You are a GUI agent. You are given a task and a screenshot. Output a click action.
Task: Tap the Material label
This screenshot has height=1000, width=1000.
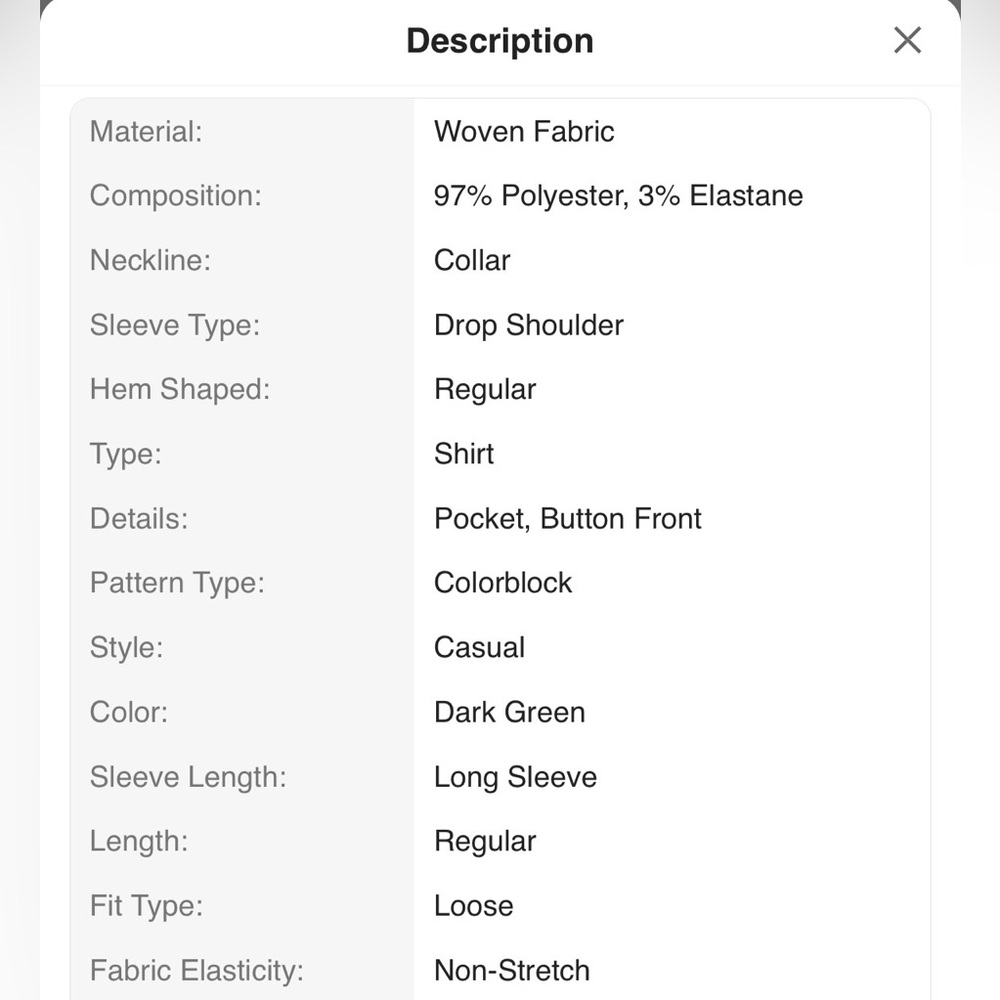click(x=146, y=132)
